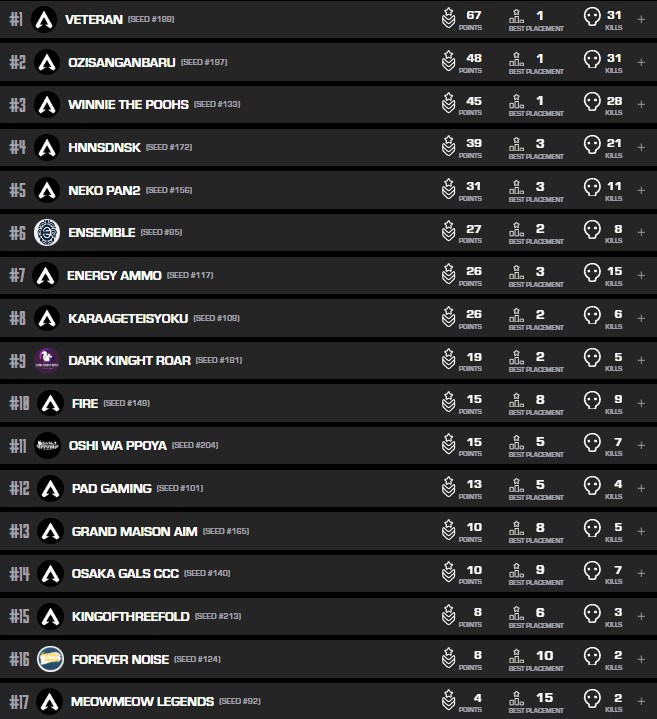Open the OSAKA GALS CCC team name

click(x=124, y=574)
